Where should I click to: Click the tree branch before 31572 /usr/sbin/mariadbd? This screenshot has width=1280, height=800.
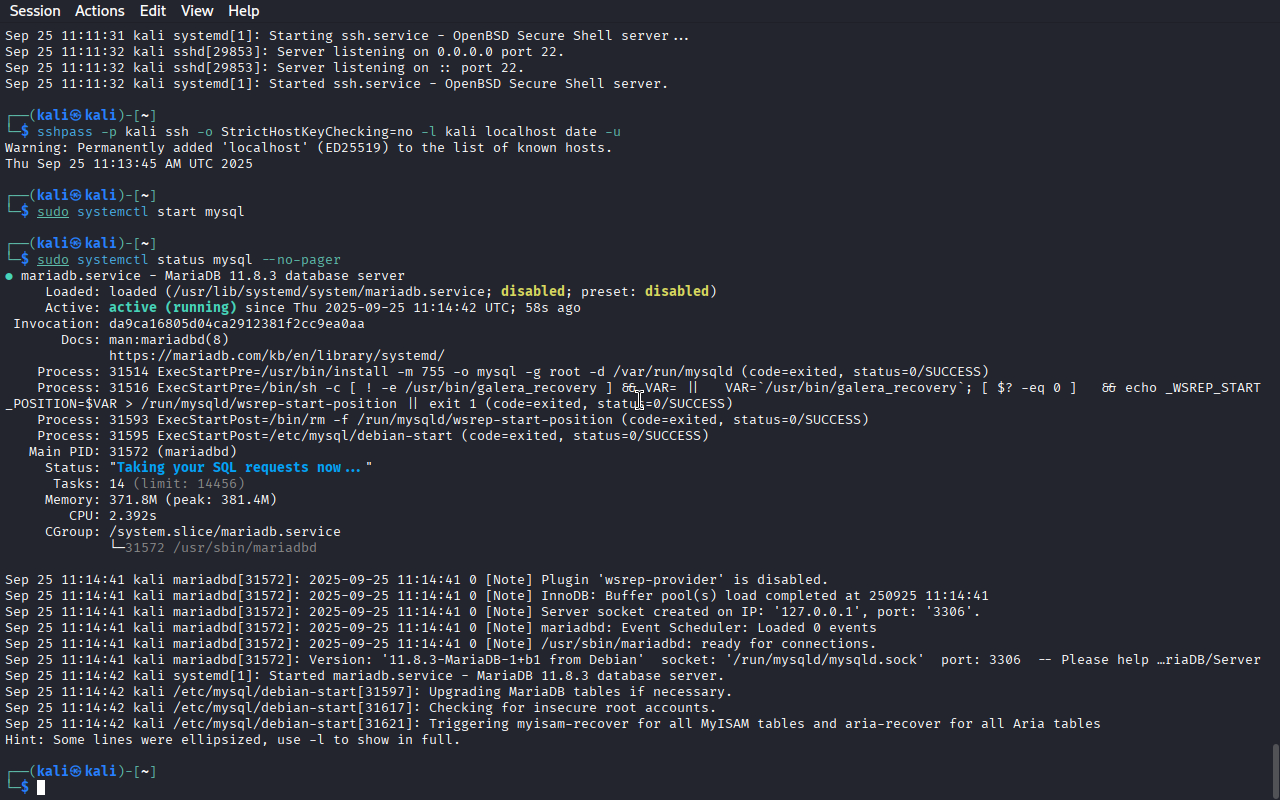click(117, 548)
